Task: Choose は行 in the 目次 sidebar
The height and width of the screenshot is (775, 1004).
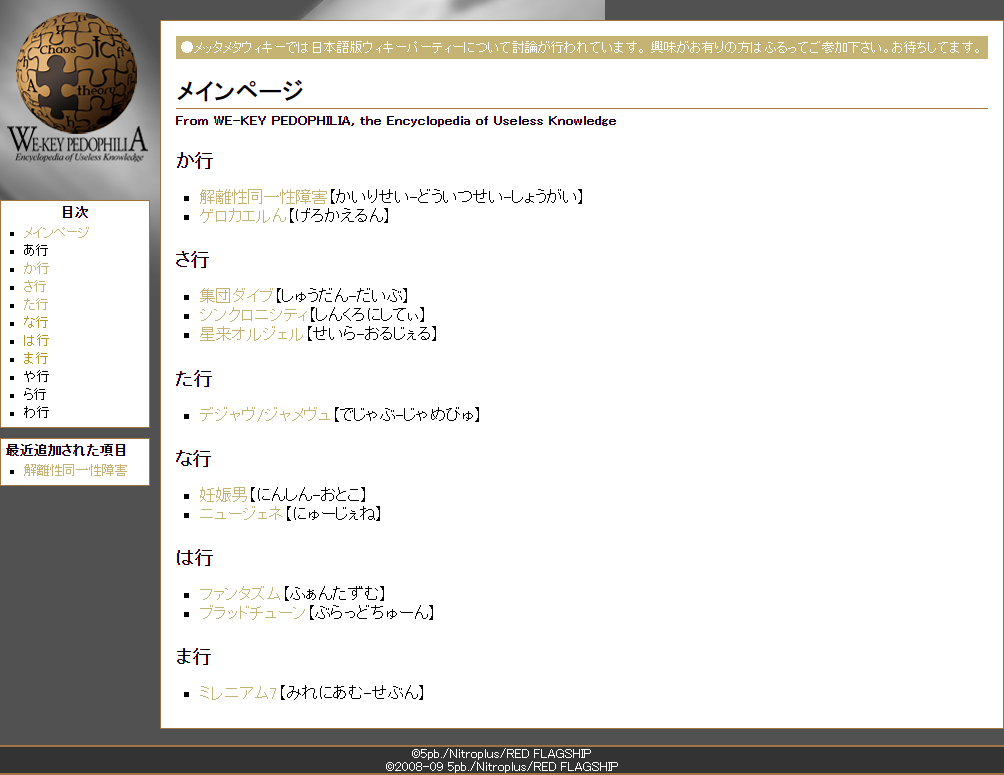Action: [36, 340]
